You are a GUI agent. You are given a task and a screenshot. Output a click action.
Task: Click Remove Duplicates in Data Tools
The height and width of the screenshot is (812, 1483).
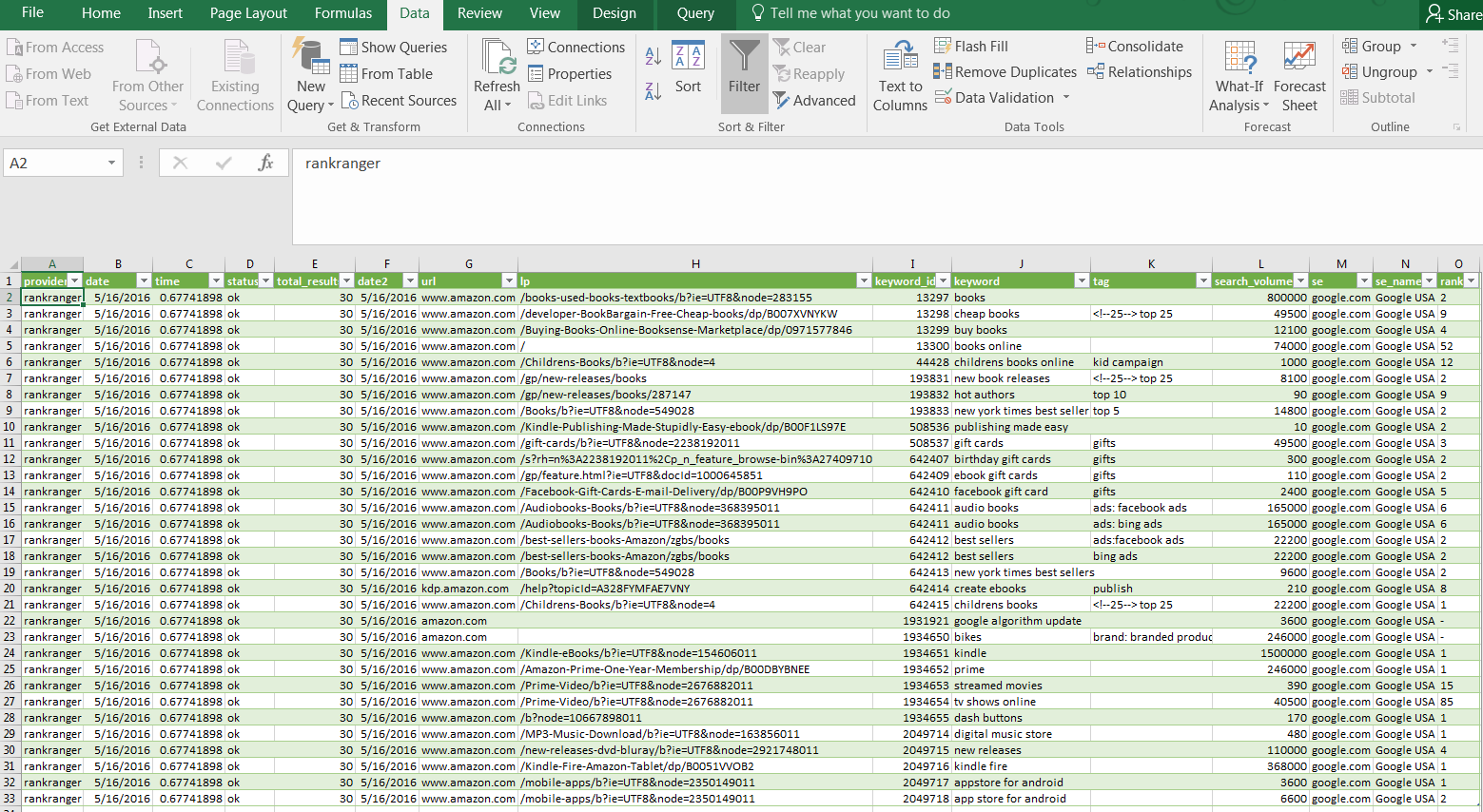point(1005,72)
